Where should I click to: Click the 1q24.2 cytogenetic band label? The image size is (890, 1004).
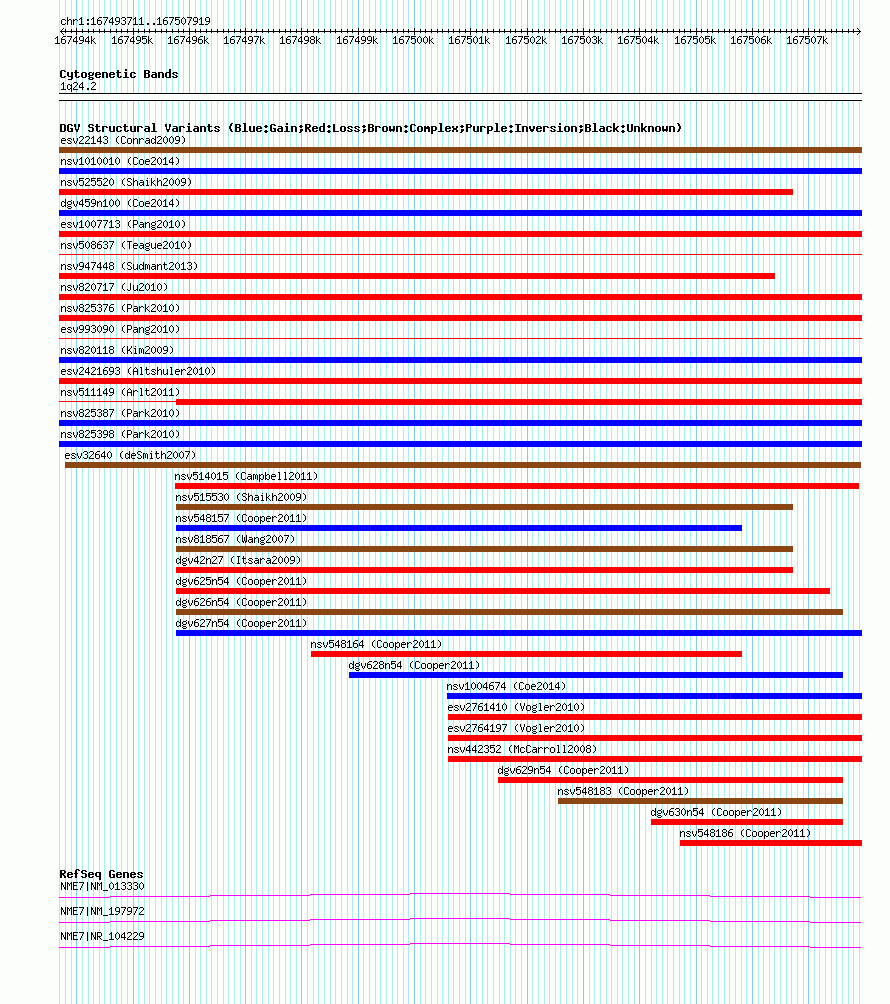78,86
